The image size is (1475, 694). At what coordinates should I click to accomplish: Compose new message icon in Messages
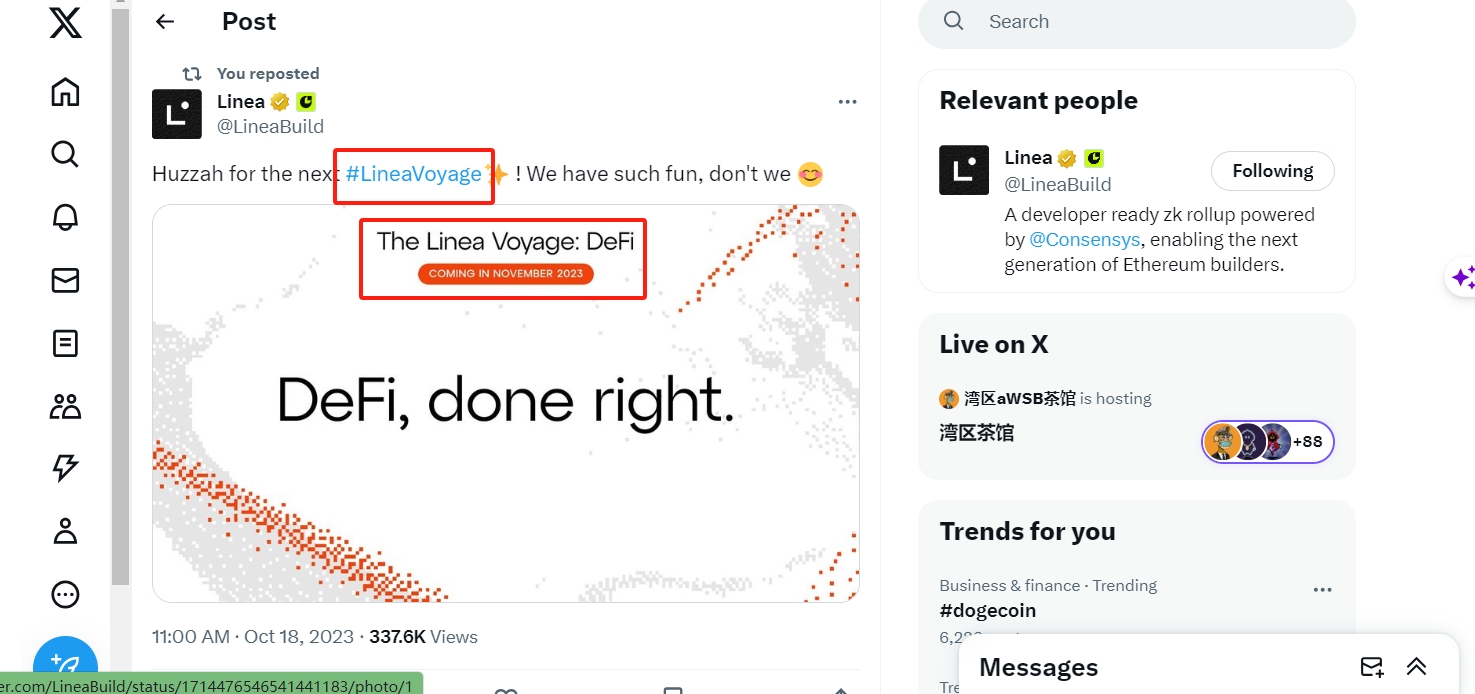click(x=1372, y=667)
